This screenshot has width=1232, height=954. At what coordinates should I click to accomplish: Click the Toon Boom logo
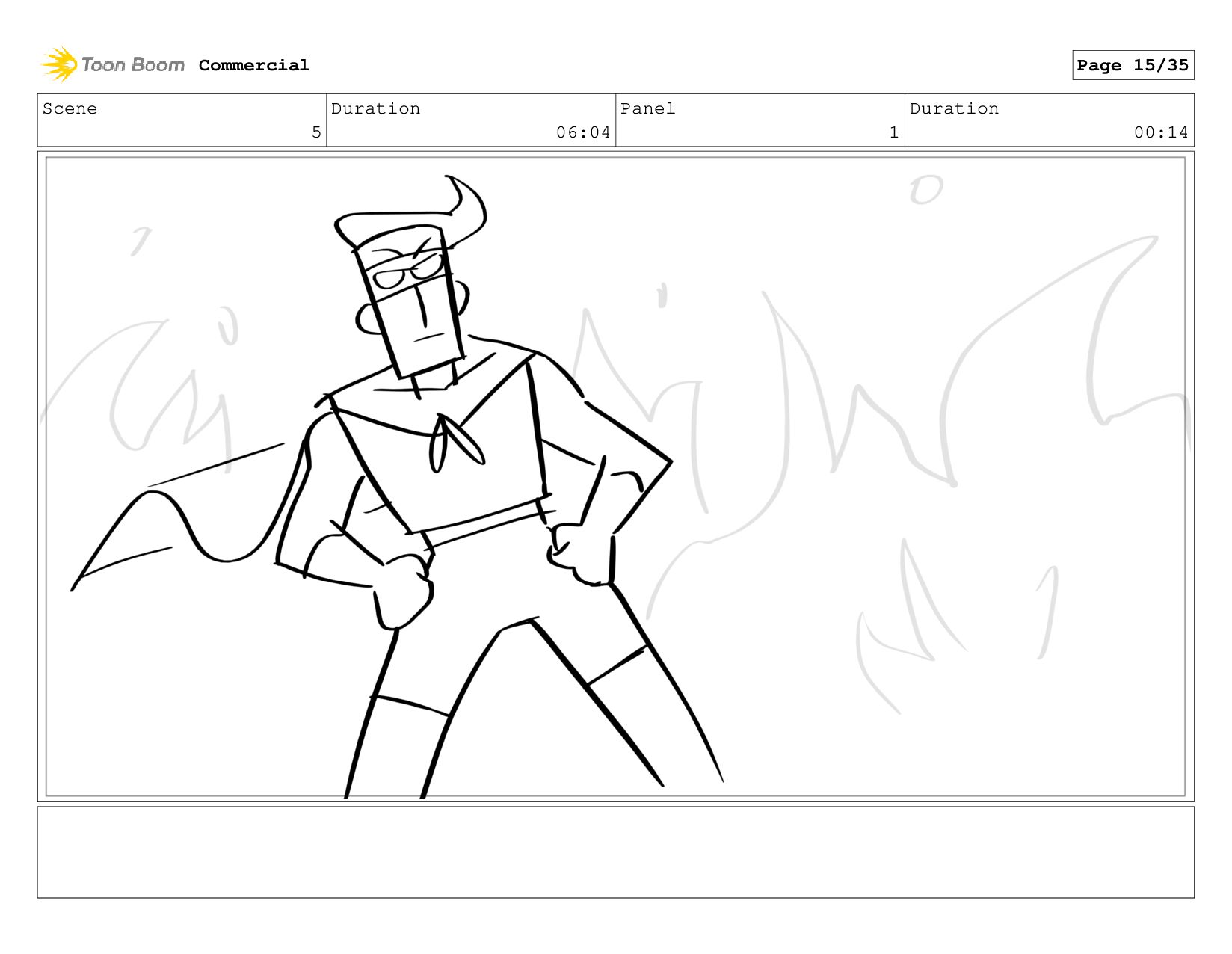pos(112,64)
